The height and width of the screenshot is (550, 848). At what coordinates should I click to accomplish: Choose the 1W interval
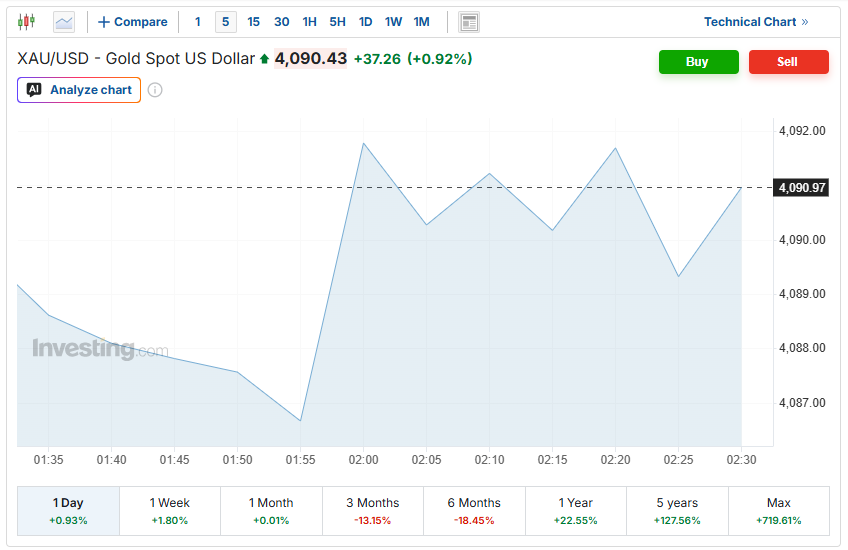393,22
